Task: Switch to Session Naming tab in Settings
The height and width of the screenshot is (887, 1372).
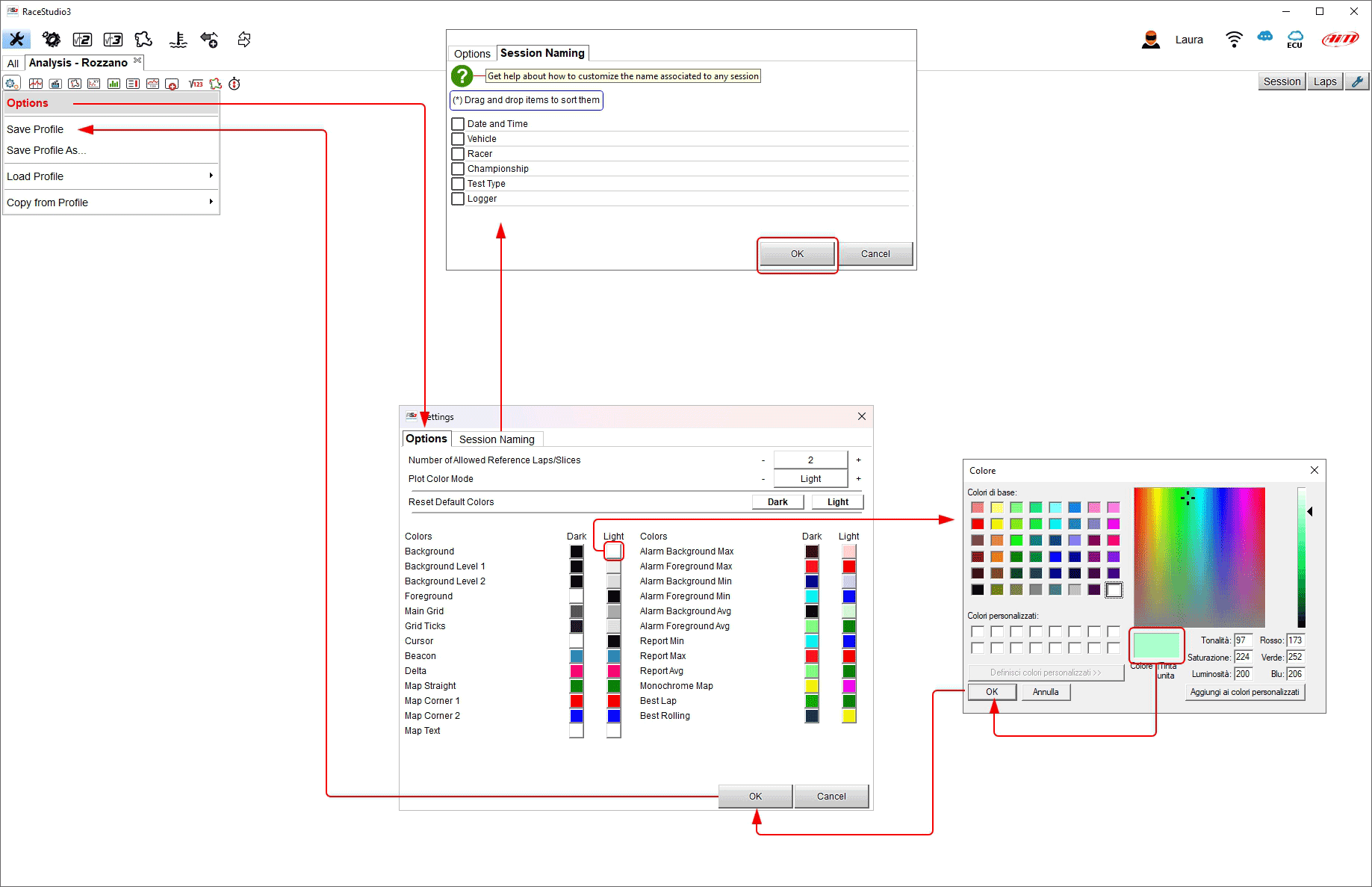Action: (x=497, y=439)
